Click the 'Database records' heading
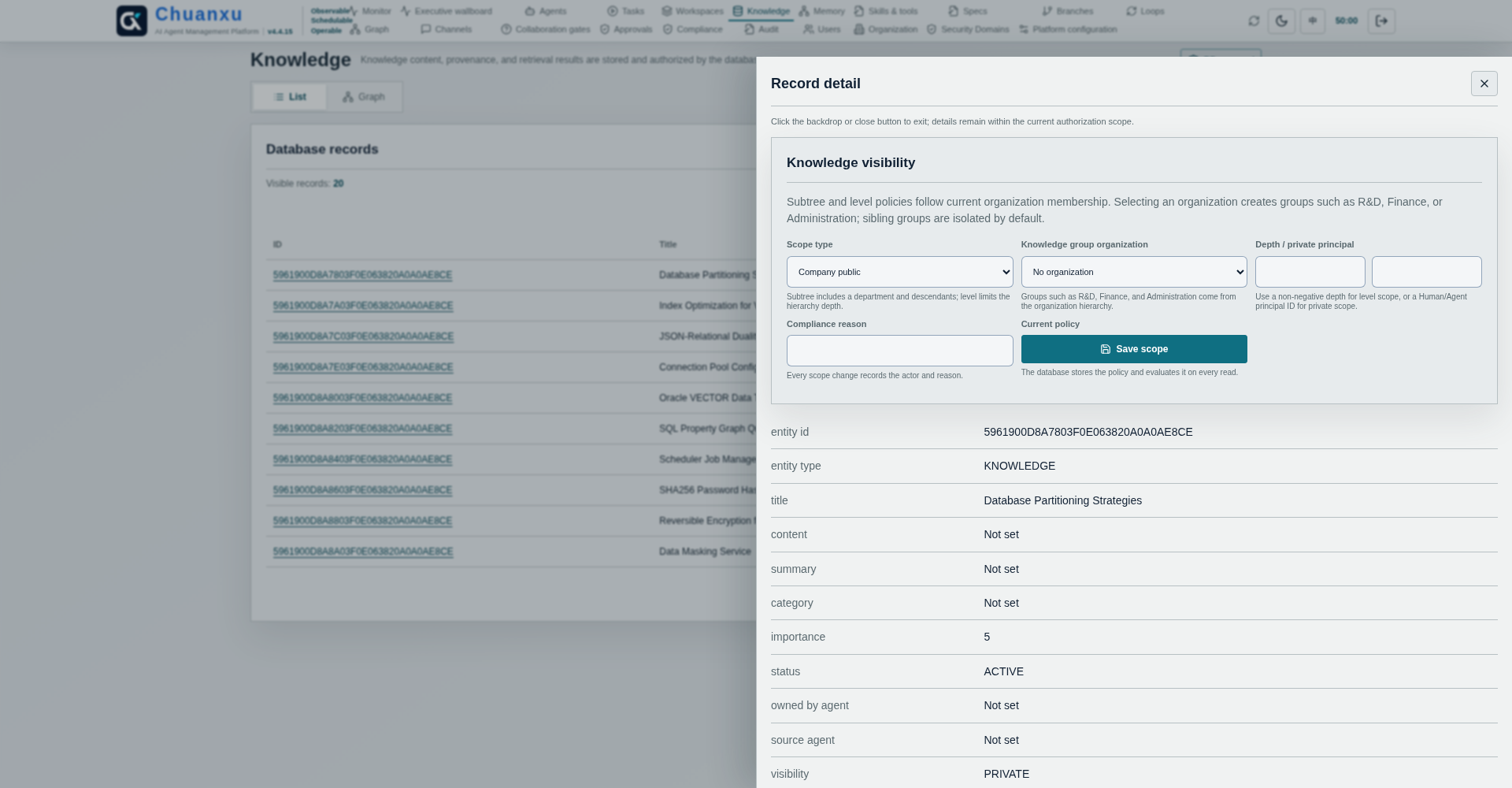This screenshot has height=788, width=1512. click(x=322, y=150)
